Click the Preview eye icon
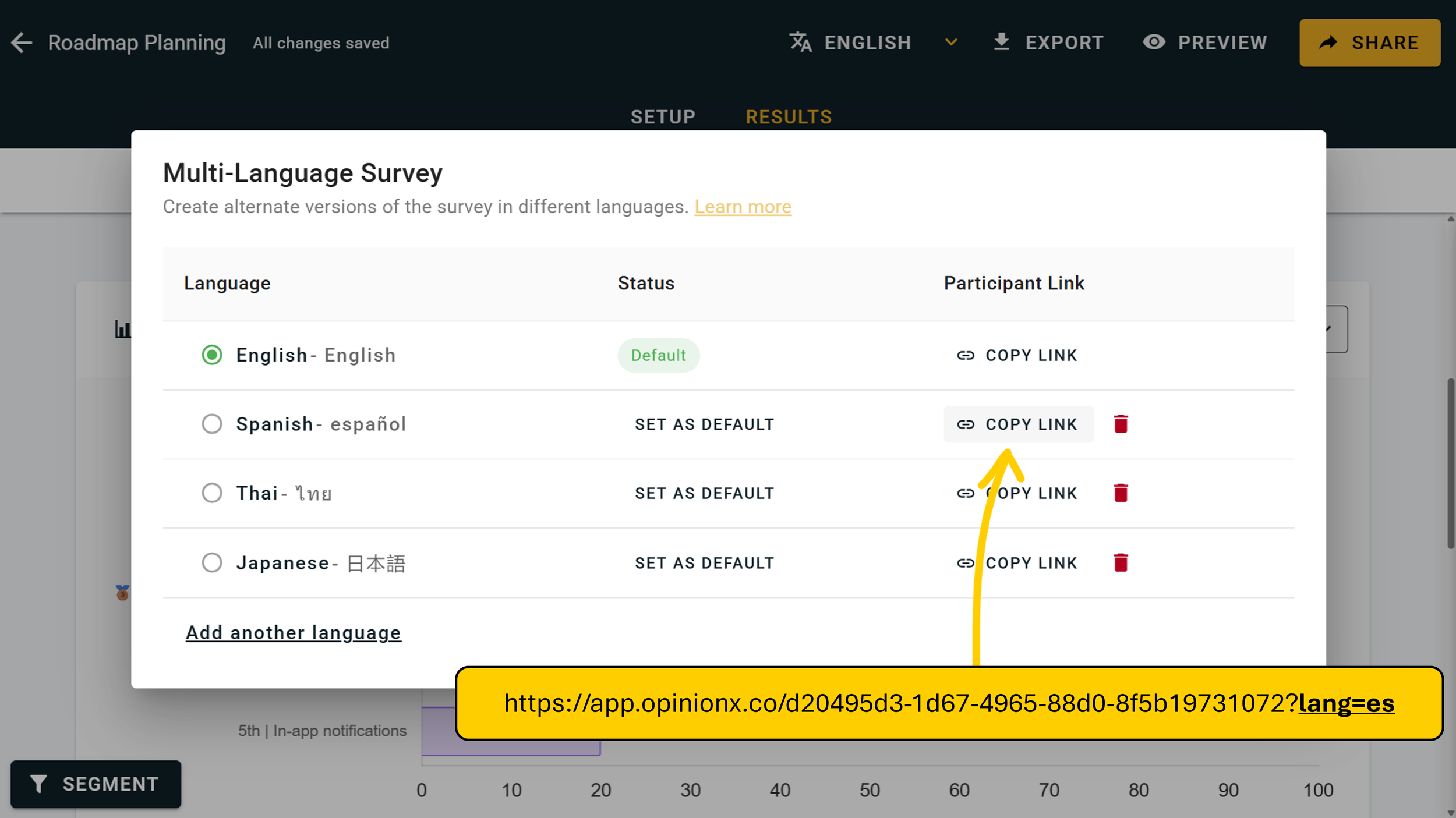Image resolution: width=1456 pixels, height=818 pixels. [x=1154, y=43]
